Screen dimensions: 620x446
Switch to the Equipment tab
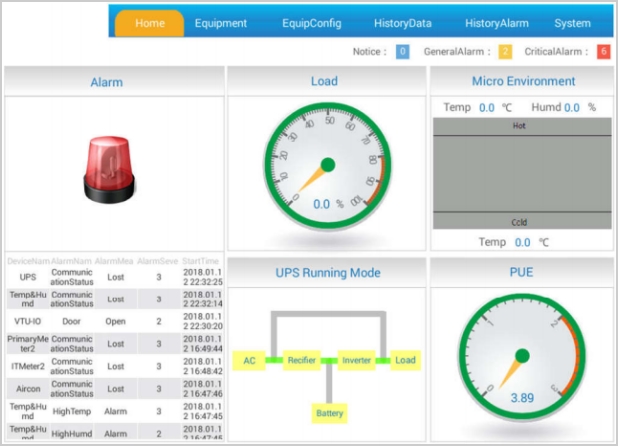[x=221, y=23]
